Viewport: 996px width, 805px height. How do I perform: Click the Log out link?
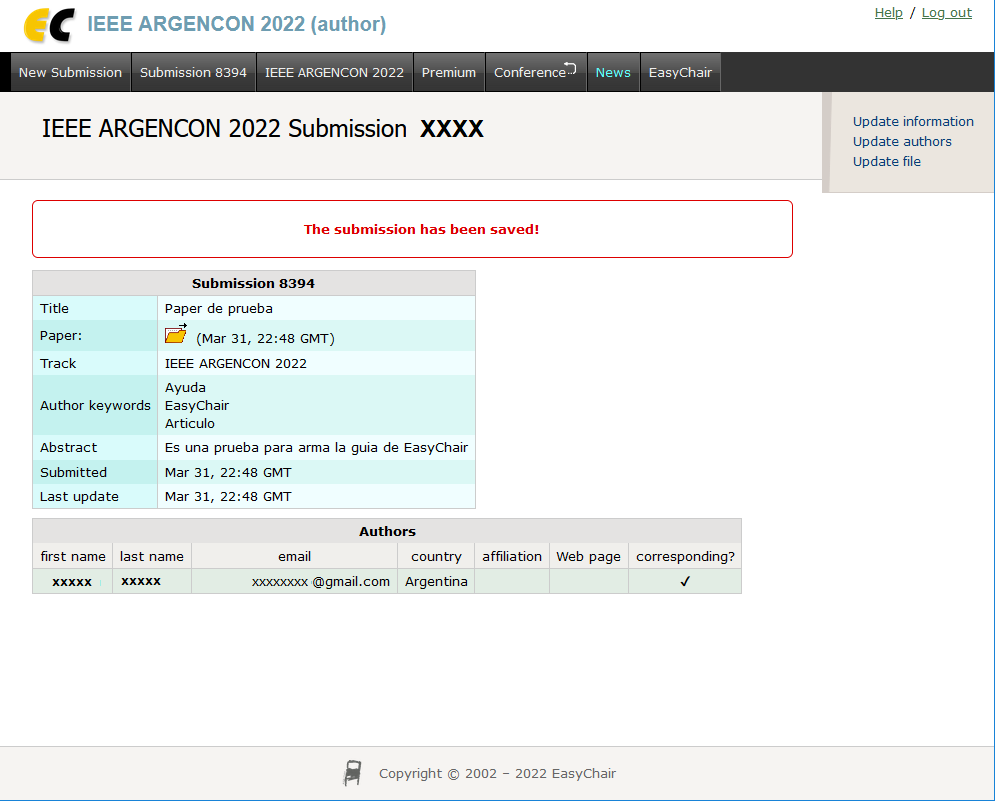946,13
